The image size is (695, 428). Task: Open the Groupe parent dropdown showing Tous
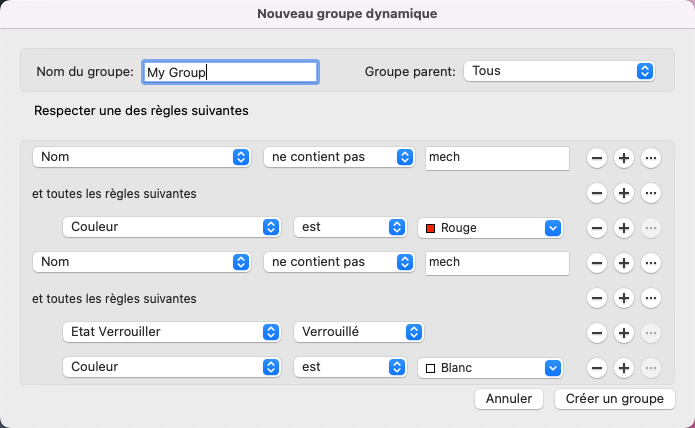click(559, 72)
